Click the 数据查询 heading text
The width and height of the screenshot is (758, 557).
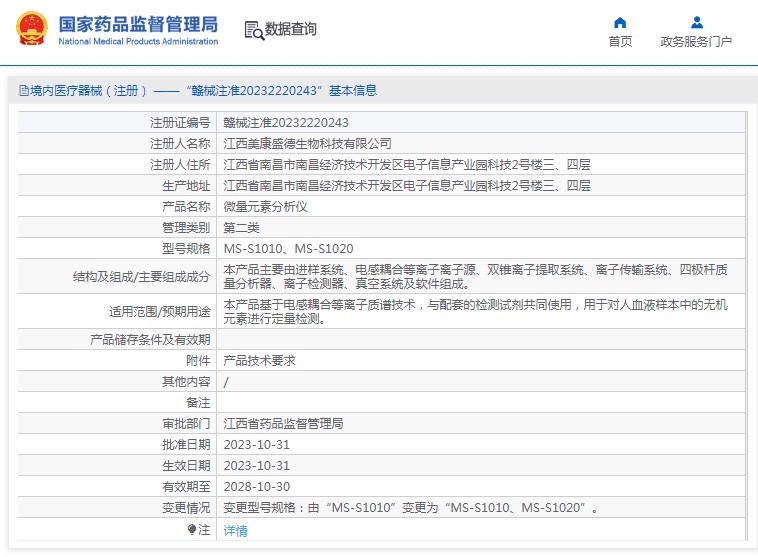click(x=290, y=30)
